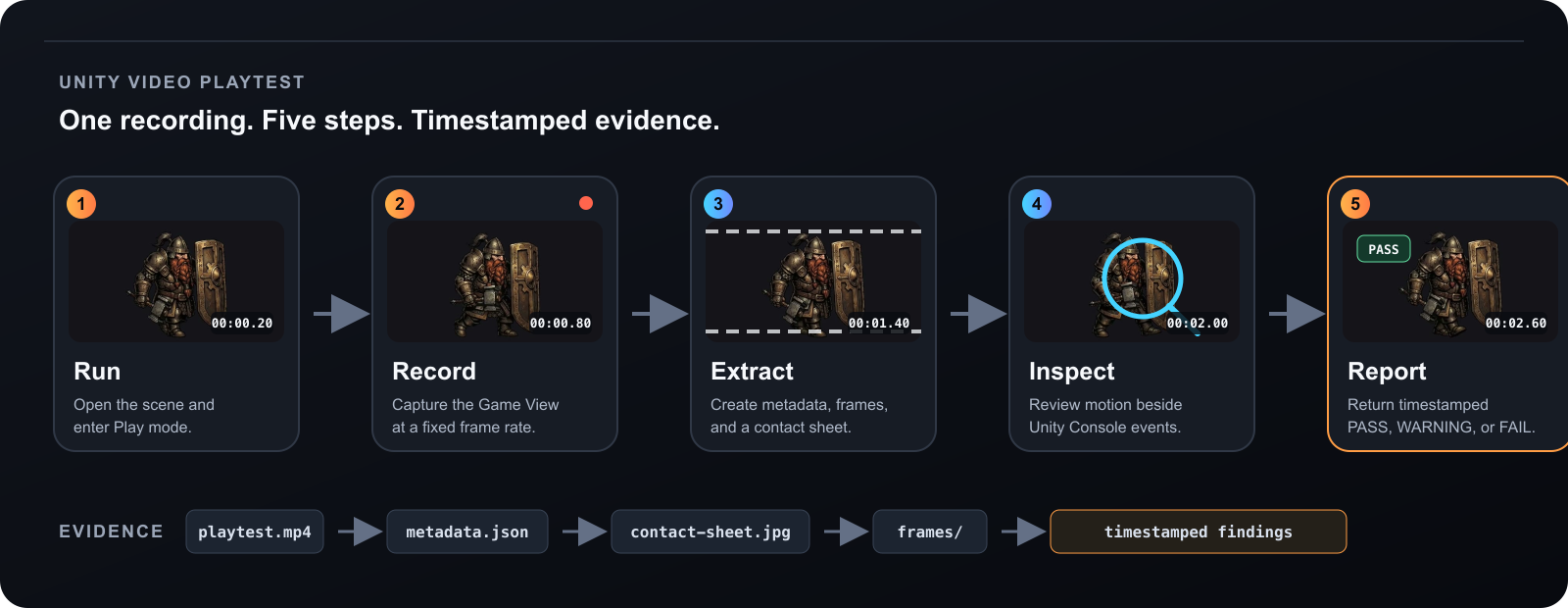Screen dimensions: 1568x608
Task: Click "Review motion beside Unity Console events."
Action: (1105, 416)
